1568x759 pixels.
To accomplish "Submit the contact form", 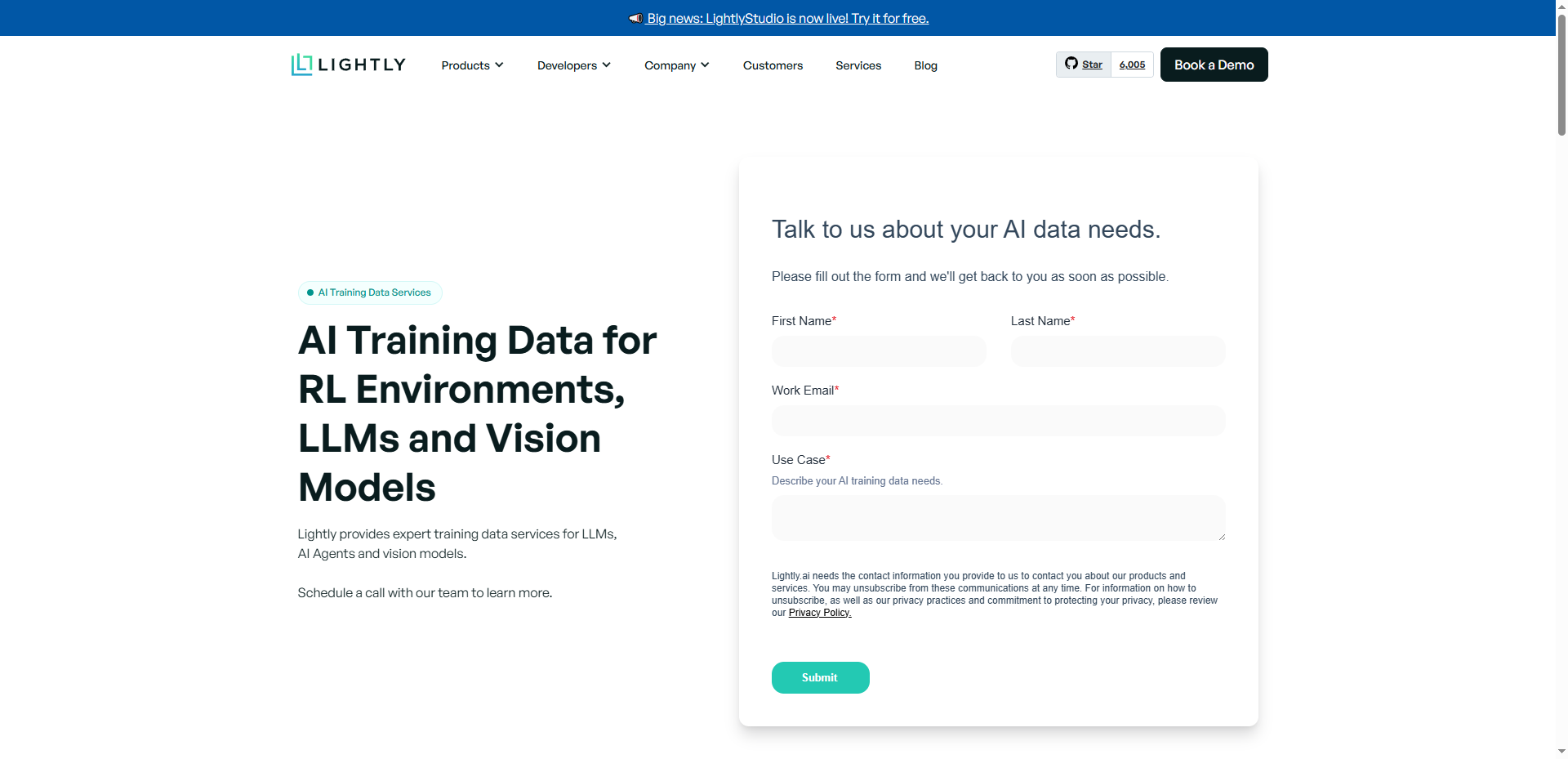I will tap(820, 677).
